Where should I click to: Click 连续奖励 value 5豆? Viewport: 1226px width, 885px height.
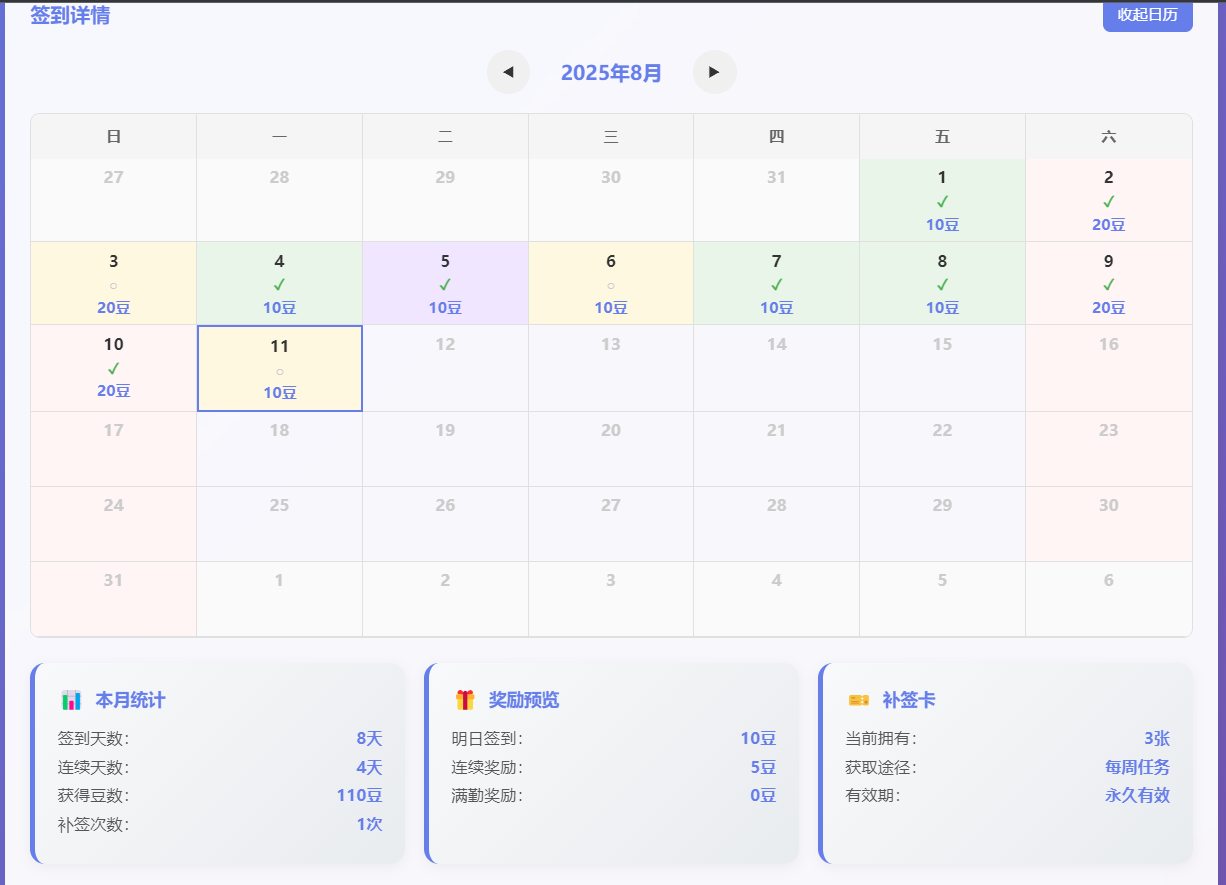click(763, 768)
